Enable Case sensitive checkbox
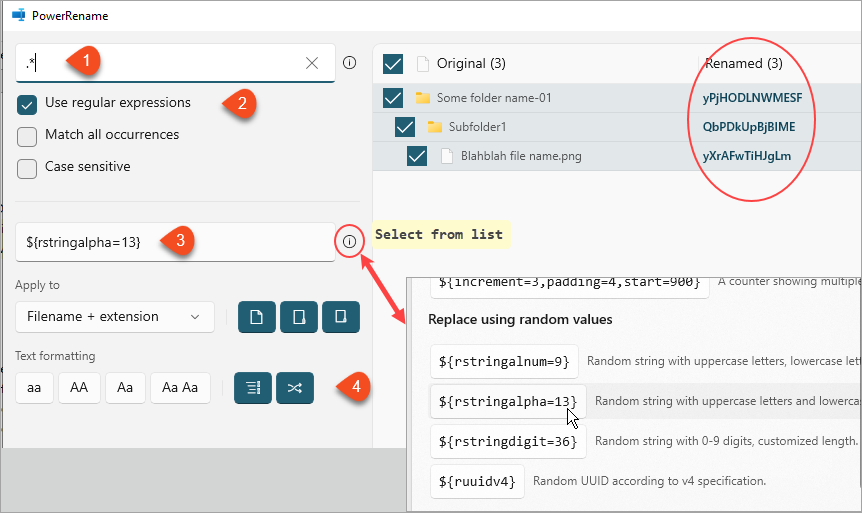The image size is (862, 513). 27,168
